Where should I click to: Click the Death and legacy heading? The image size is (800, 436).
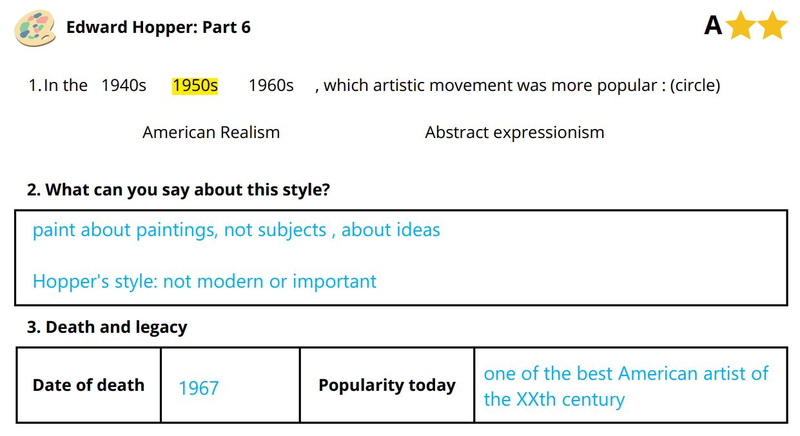[x=107, y=327]
